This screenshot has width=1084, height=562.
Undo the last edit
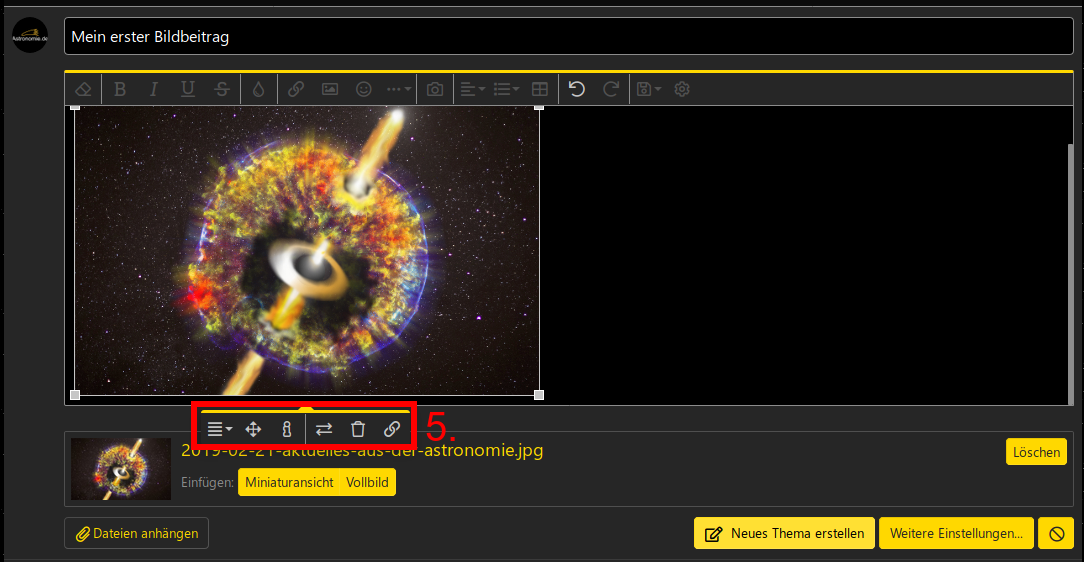tap(577, 89)
